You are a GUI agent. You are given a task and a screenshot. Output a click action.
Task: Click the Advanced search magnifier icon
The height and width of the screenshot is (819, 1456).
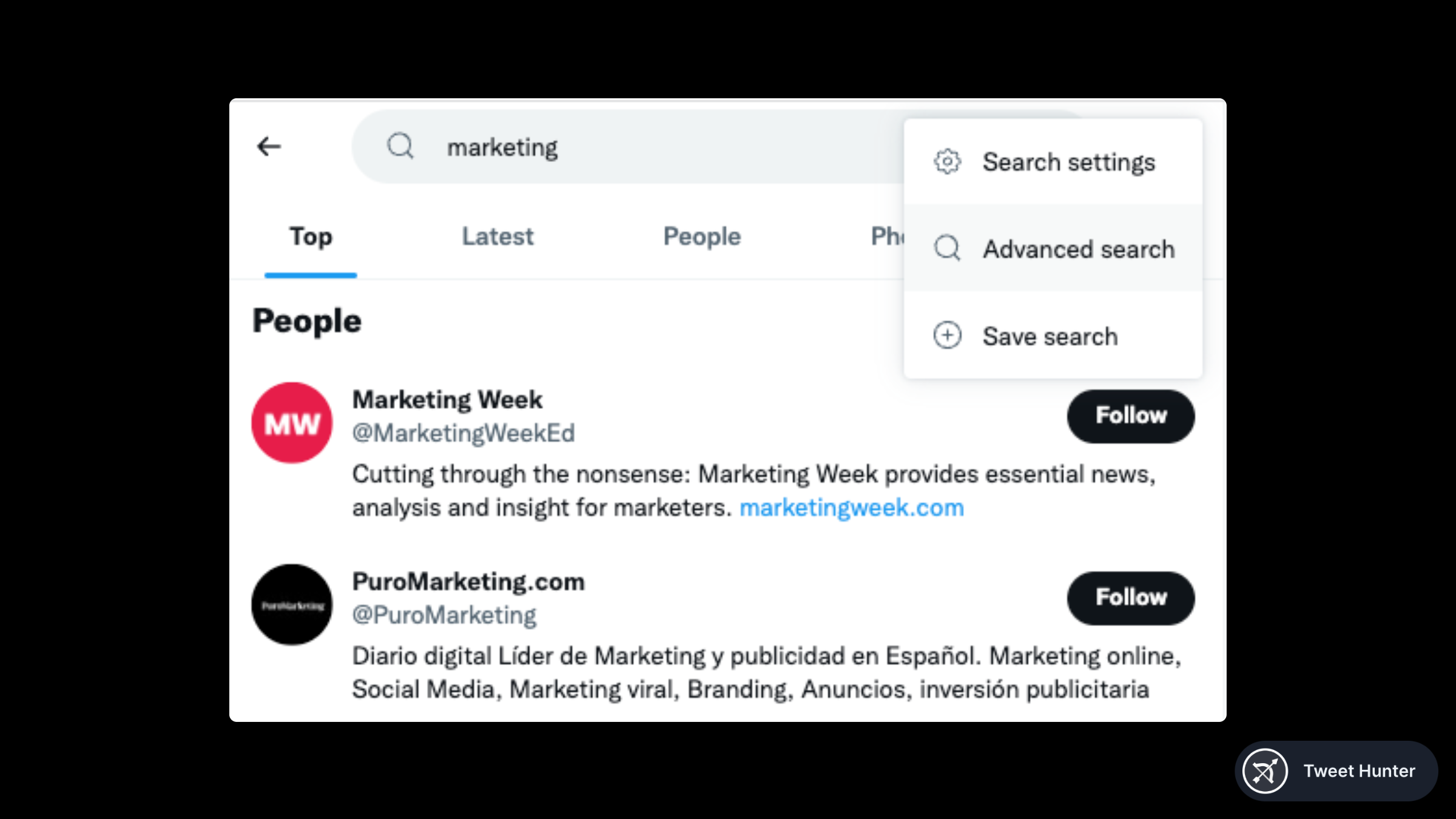[x=947, y=248]
